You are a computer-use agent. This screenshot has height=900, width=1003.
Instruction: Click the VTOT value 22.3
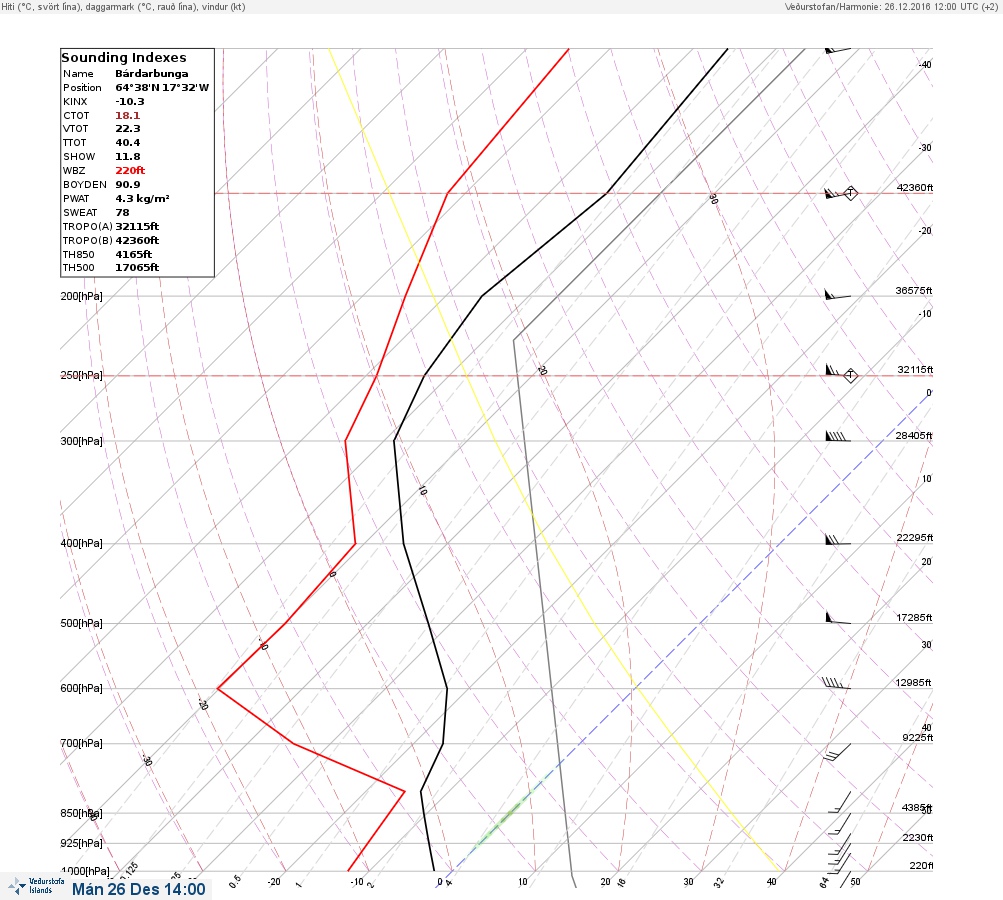[x=127, y=129]
